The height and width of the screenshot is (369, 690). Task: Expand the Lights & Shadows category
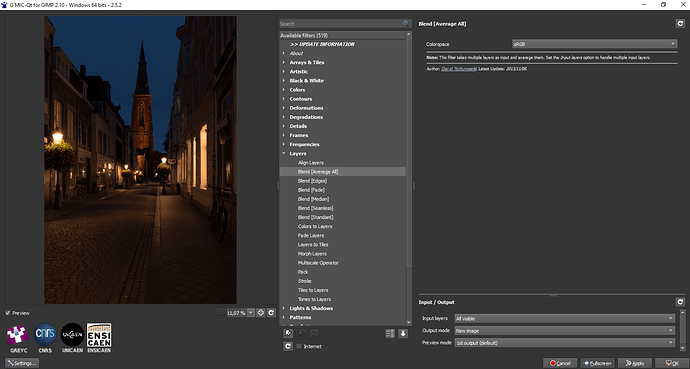[x=284, y=308]
